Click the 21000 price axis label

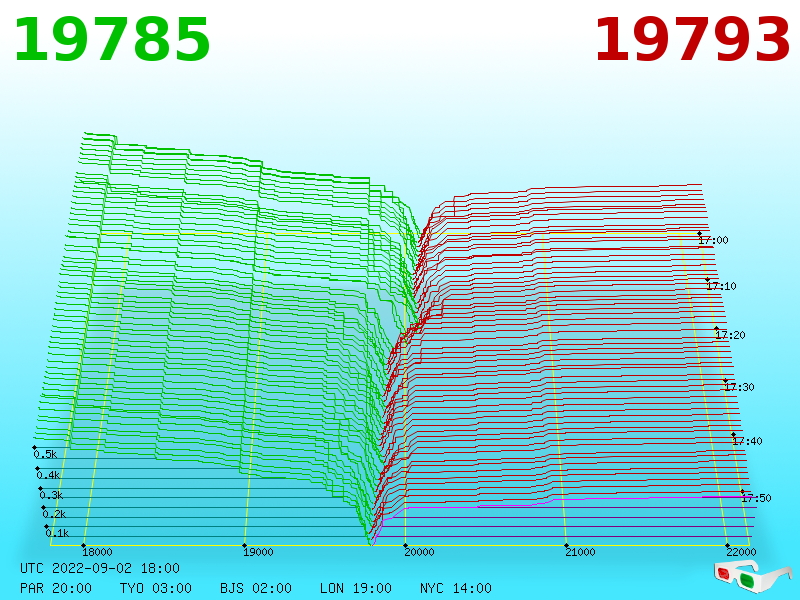(580, 552)
